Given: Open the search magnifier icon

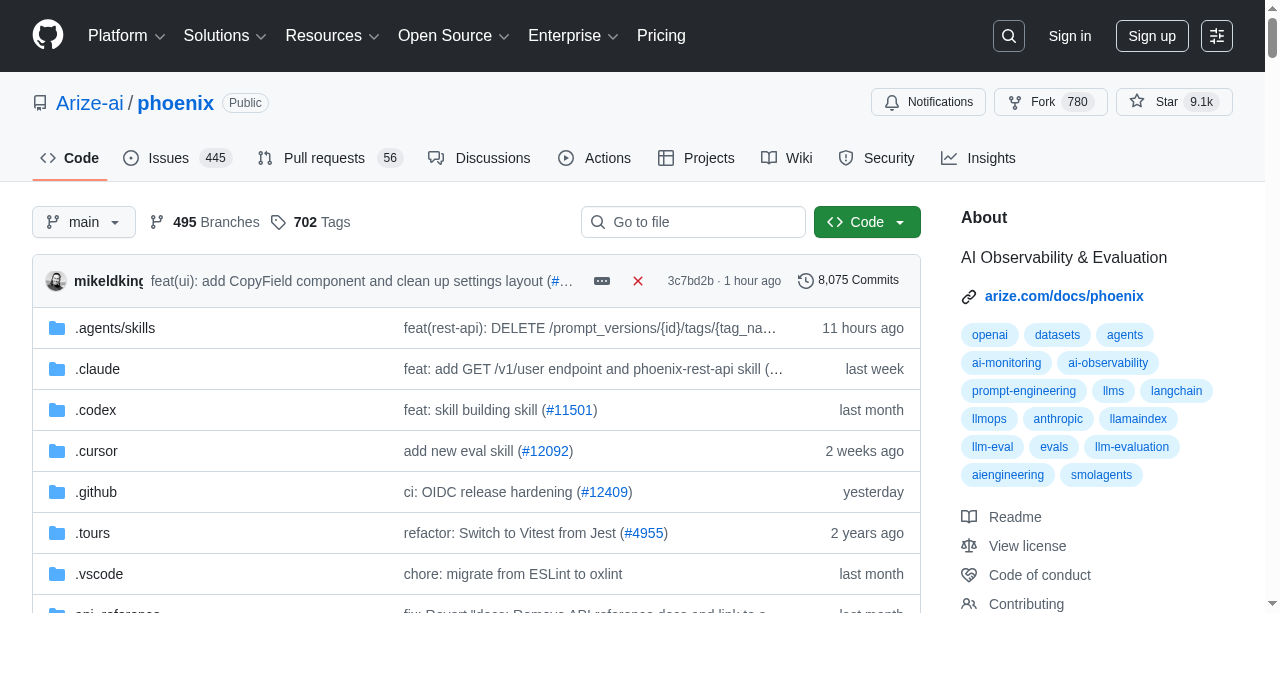Looking at the screenshot, I should (1008, 36).
